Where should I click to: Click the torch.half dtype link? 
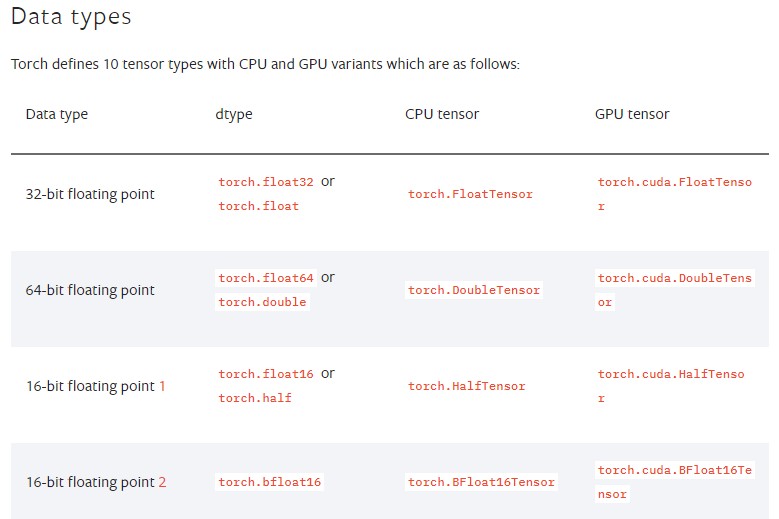point(255,398)
